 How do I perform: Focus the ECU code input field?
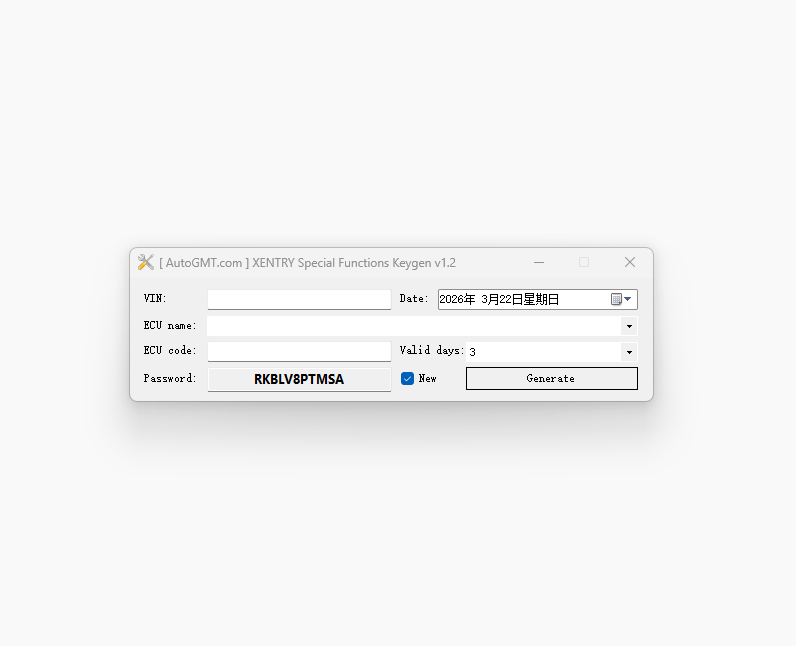[x=299, y=351]
